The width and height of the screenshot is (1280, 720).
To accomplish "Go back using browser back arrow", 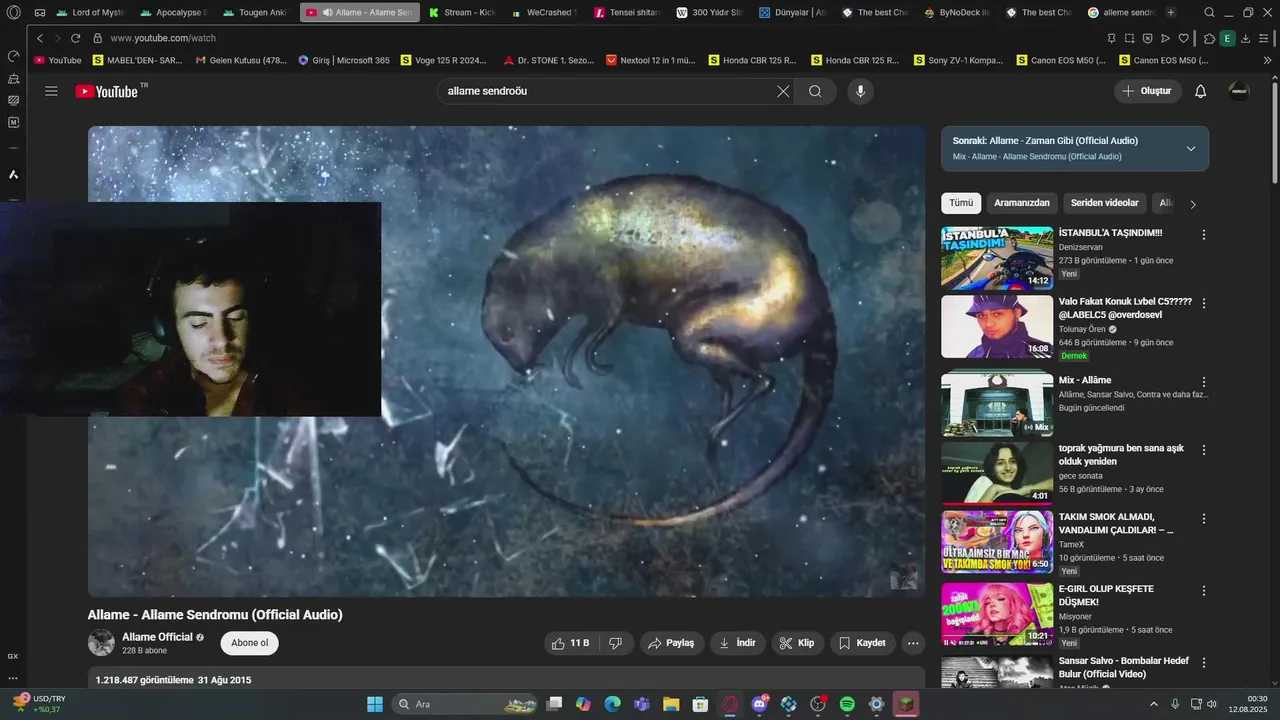I will [x=40, y=38].
